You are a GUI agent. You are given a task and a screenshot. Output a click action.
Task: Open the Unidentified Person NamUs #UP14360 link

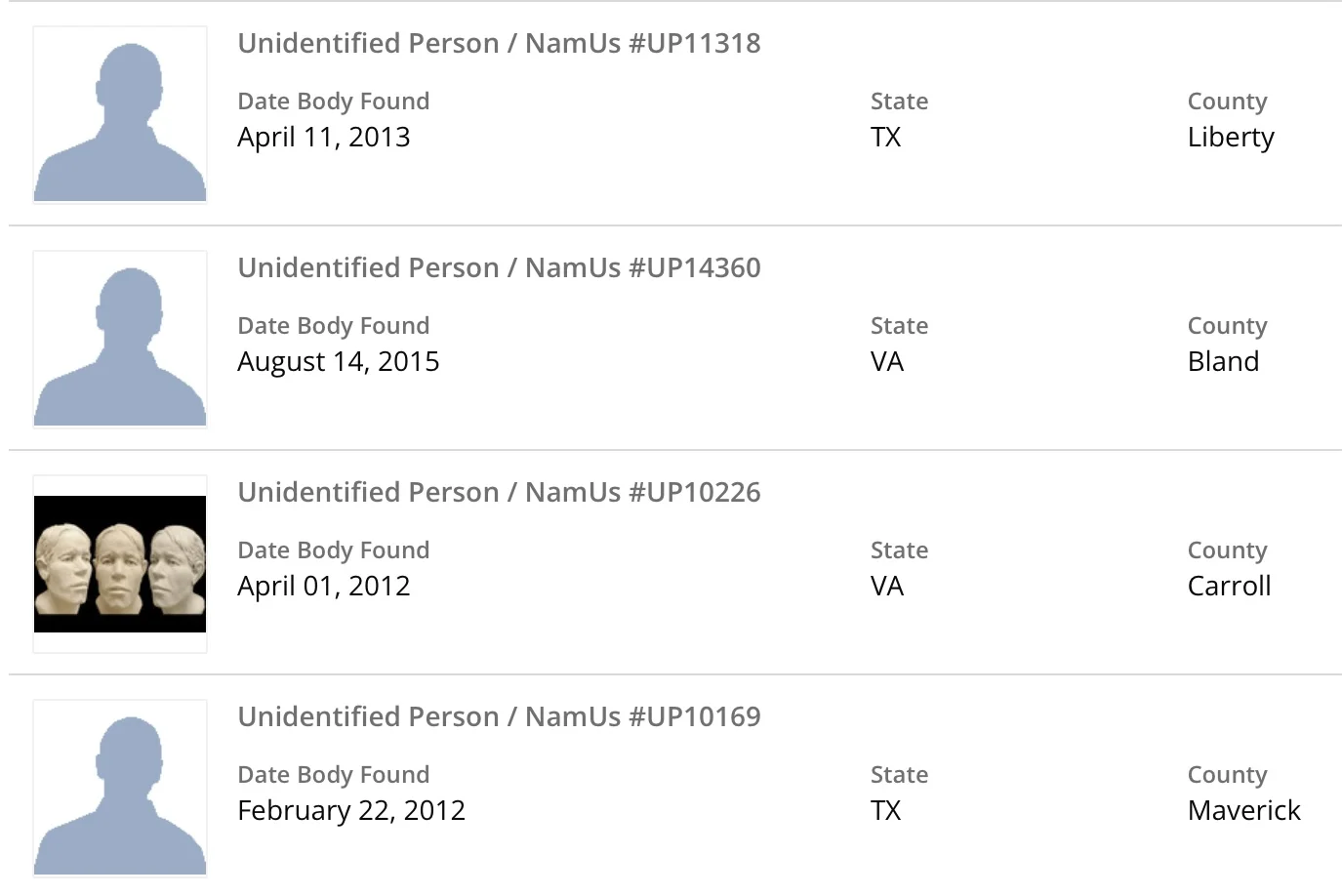click(499, 268)
